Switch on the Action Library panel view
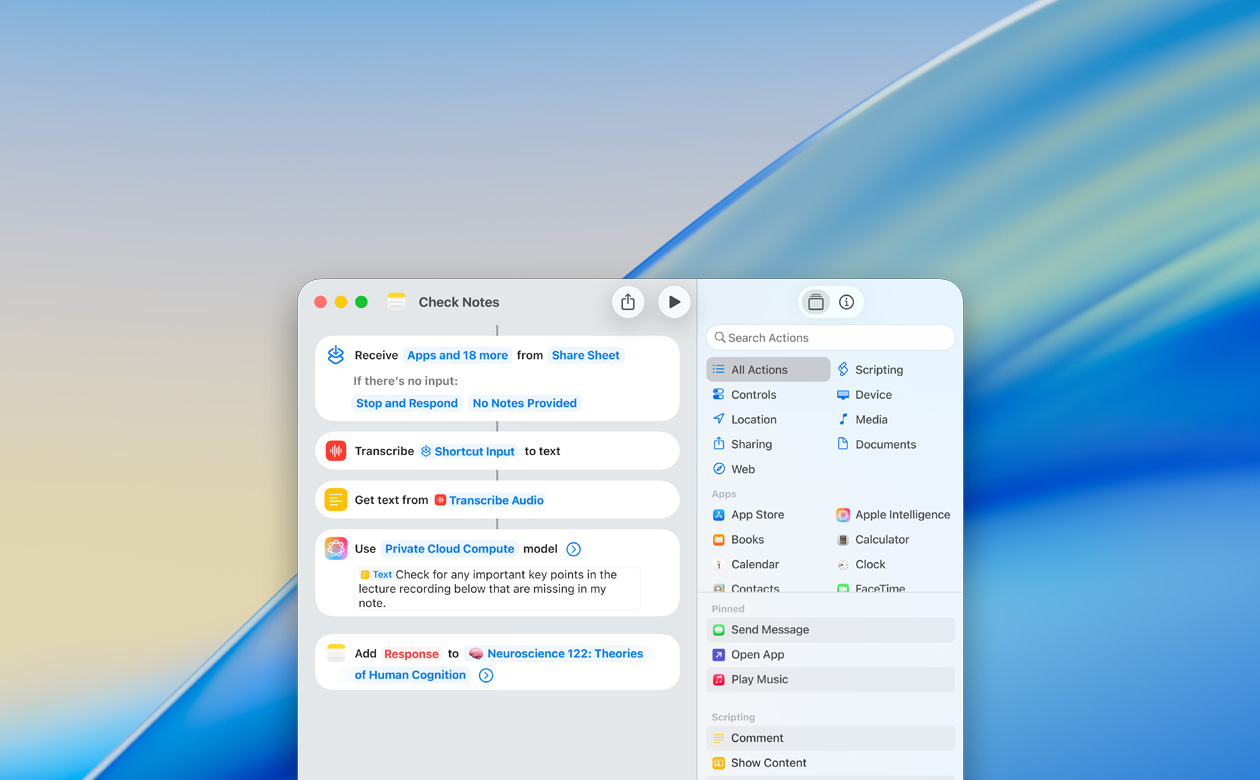 coord(815,301)
